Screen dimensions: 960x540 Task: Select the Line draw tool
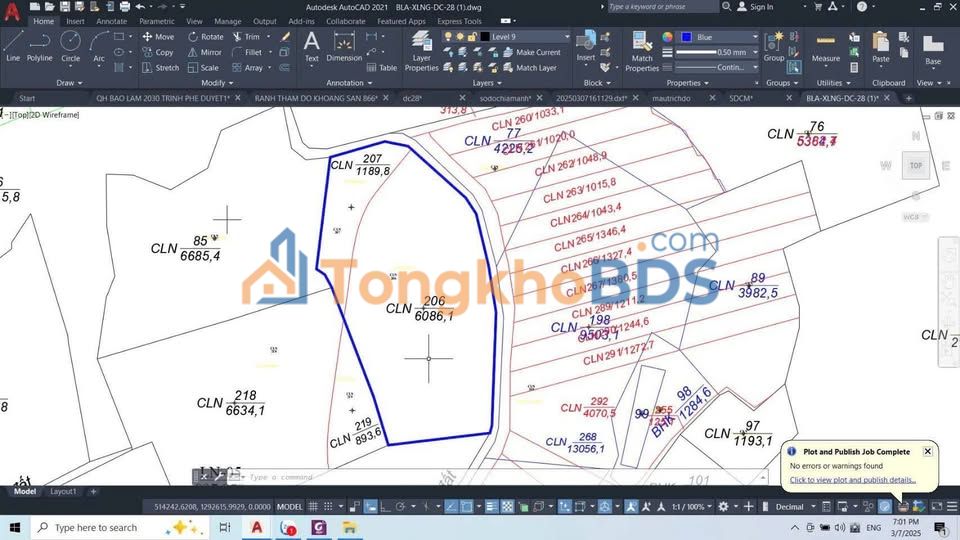[13, 46]
